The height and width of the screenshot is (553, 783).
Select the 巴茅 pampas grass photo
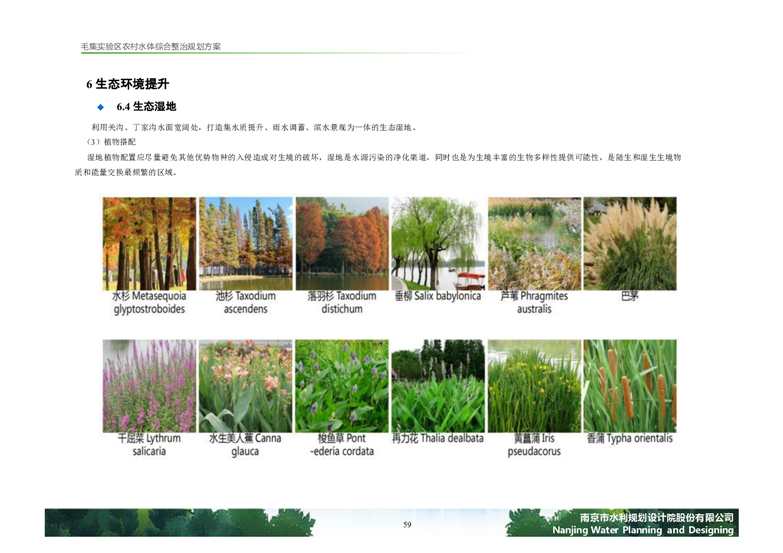(630, 243)
